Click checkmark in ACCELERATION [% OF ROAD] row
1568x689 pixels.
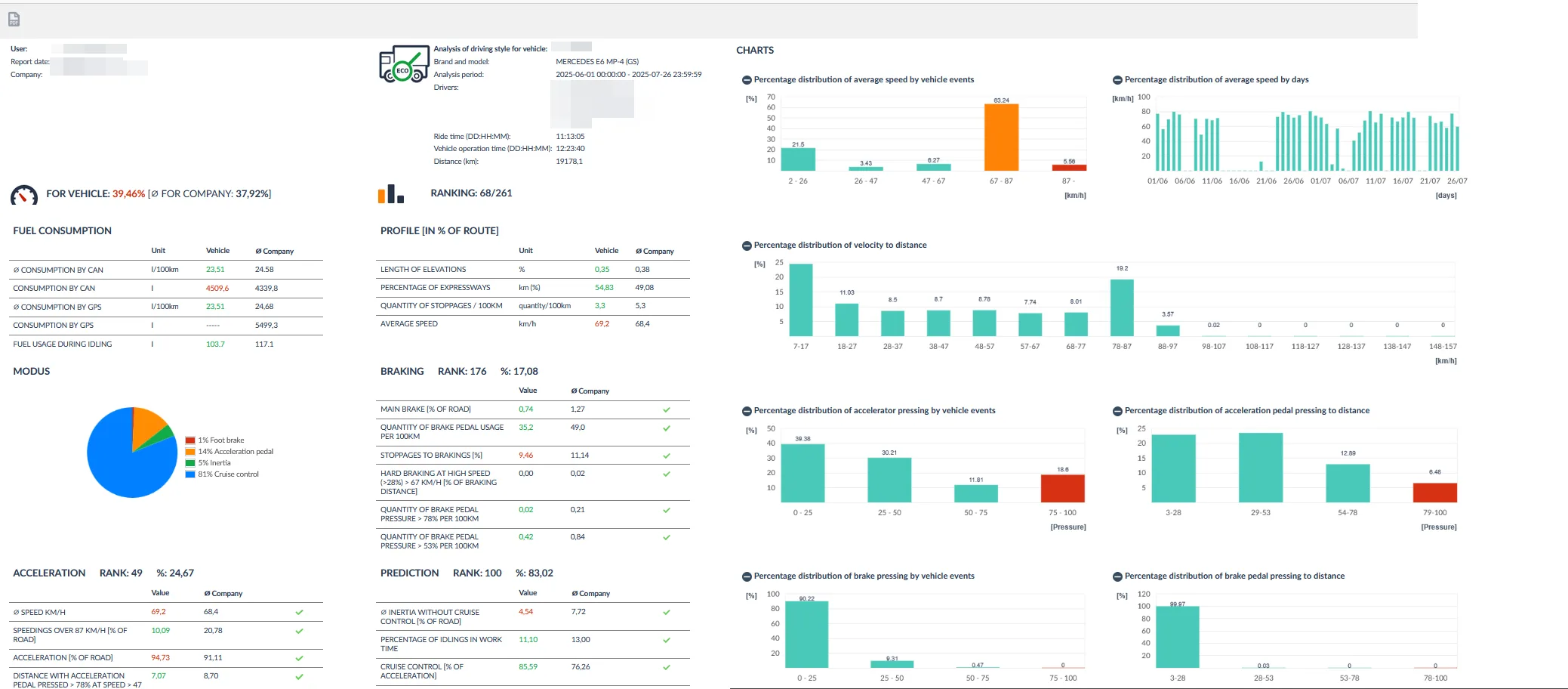(299, 658)
